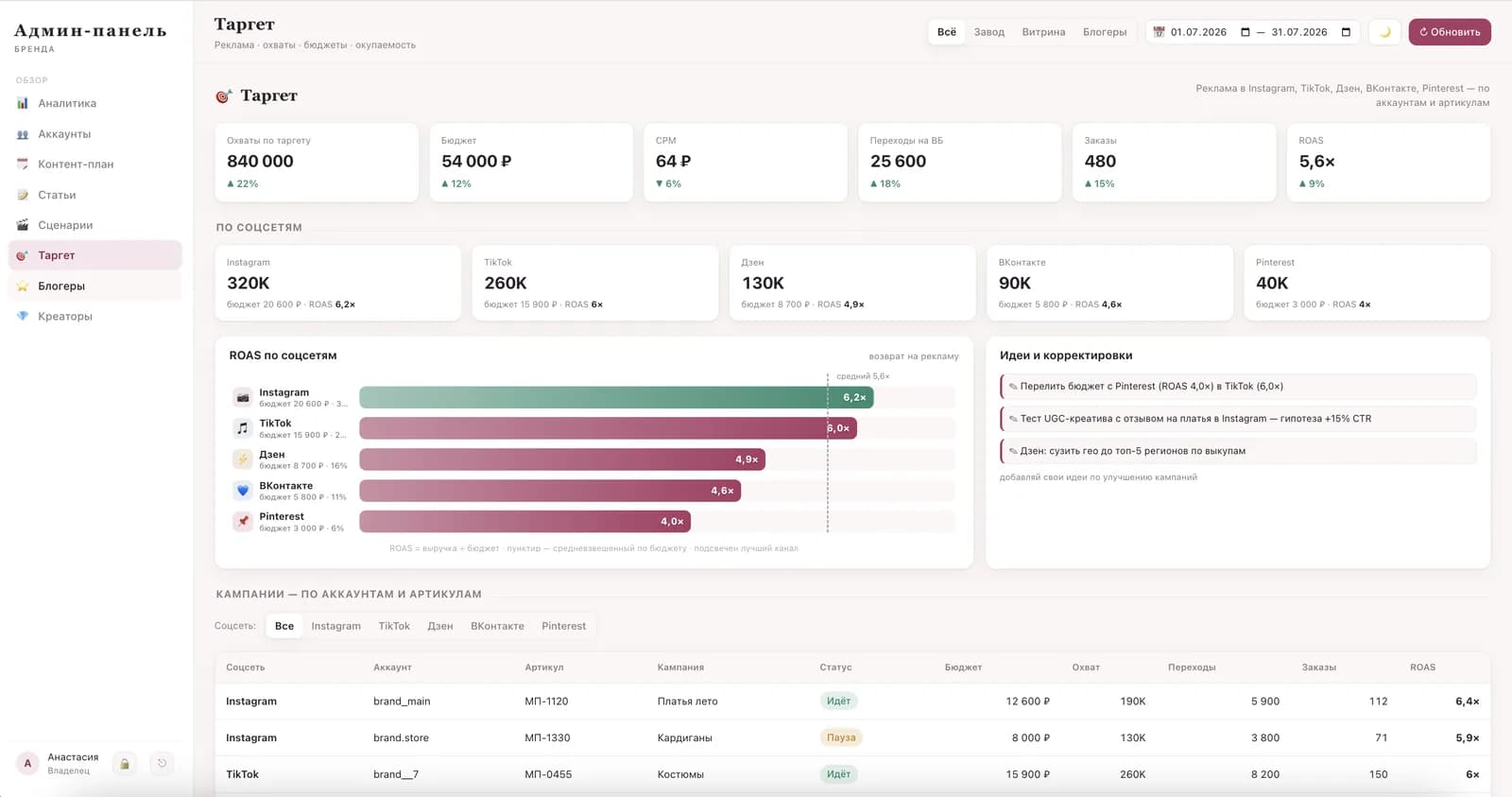Click the lock icon next to Анастасия

pyautogui.click(x=125, y=764)
